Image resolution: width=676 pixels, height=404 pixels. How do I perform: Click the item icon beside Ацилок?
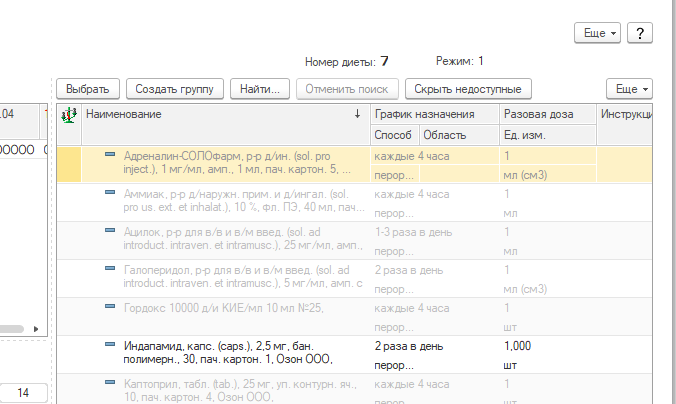pos(111,231)
